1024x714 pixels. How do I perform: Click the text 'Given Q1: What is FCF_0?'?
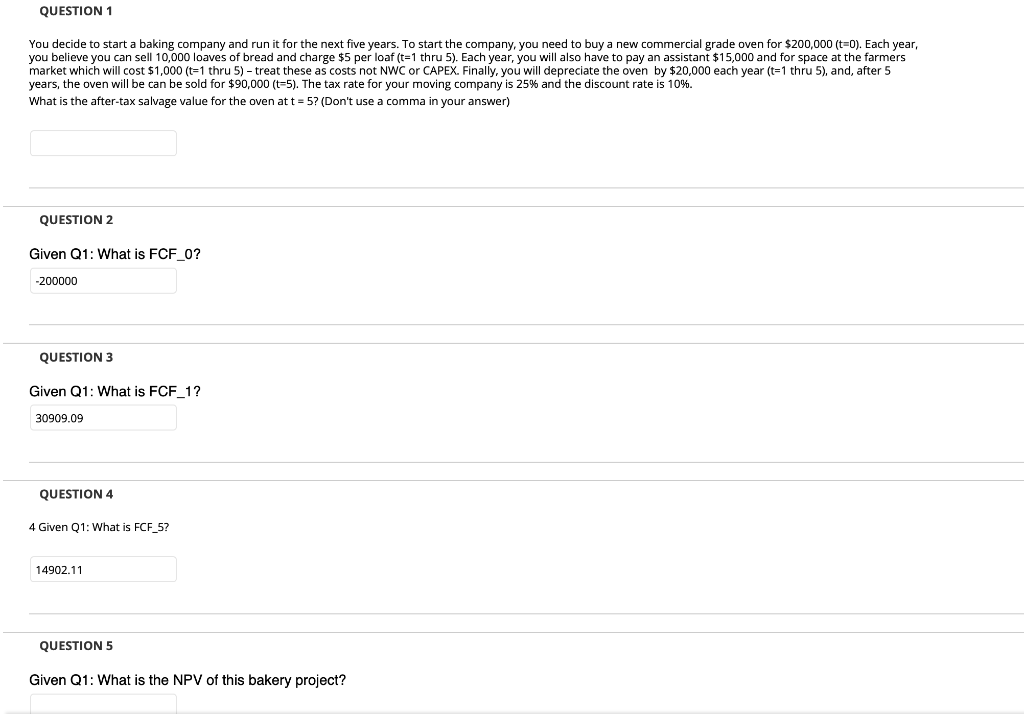pos(114,254)
